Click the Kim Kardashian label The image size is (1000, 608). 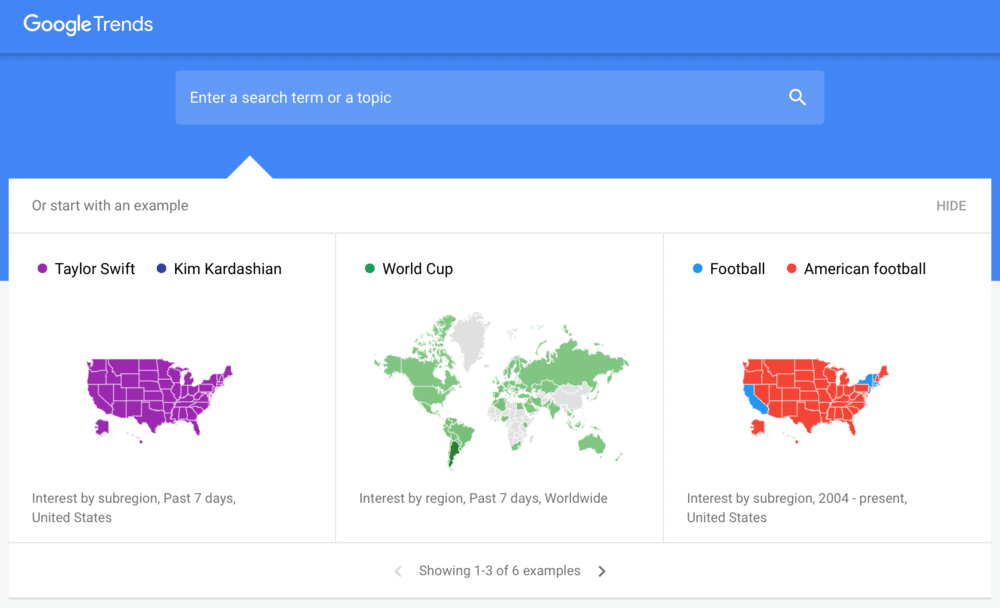click(x=227, y=268)
